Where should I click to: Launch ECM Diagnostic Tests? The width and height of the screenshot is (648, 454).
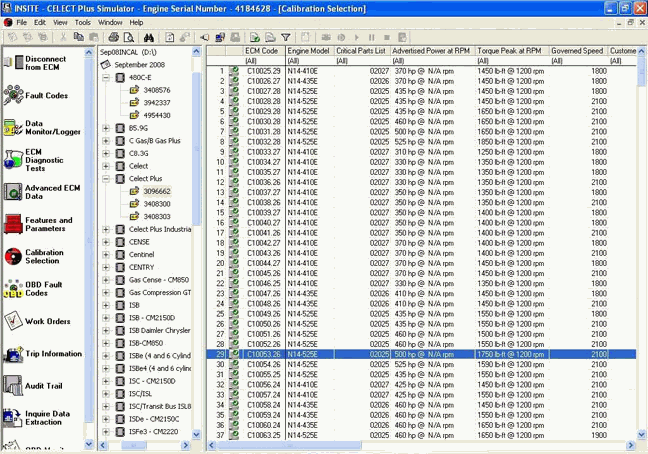click(x=34, y=160)
